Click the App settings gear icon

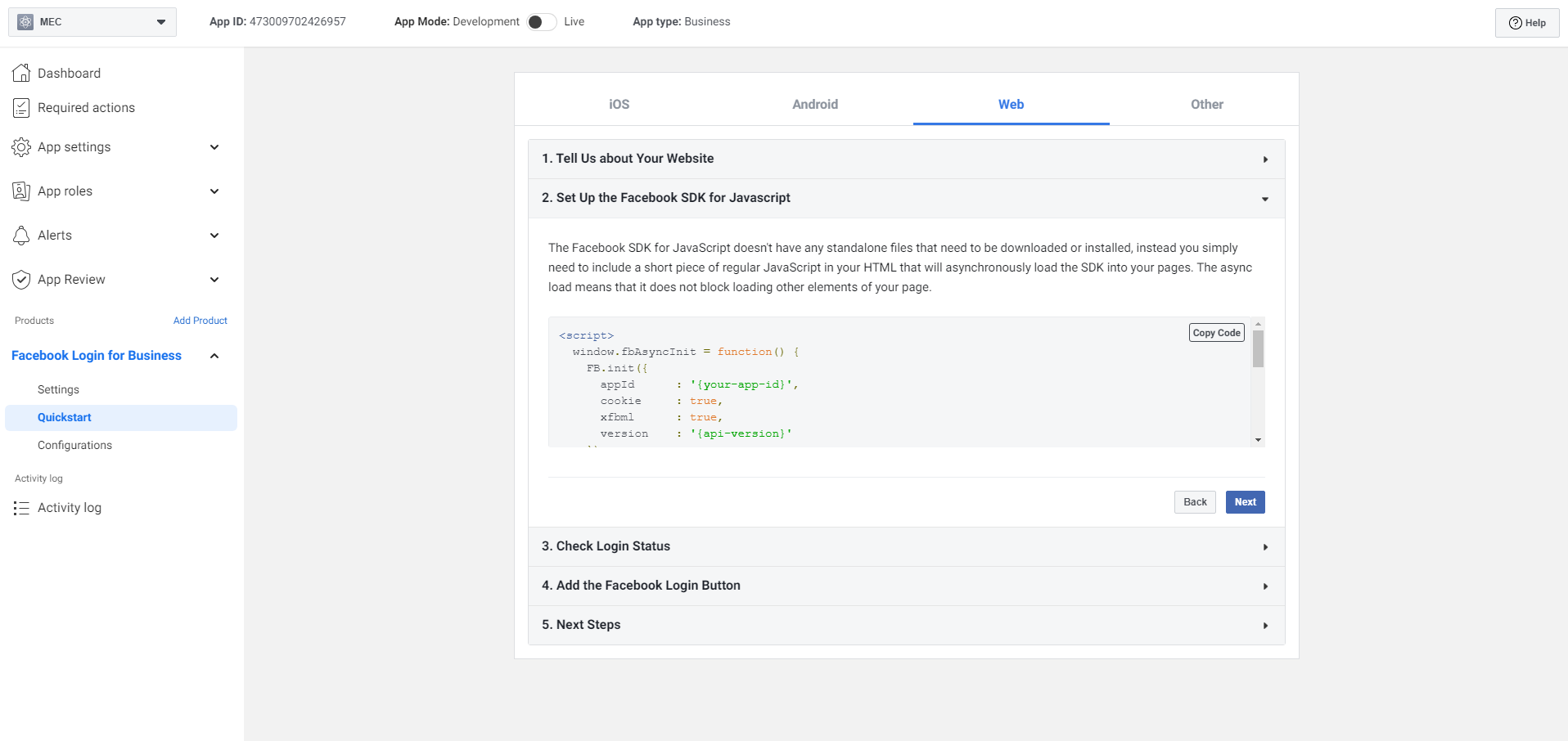[x=21, y=147]
